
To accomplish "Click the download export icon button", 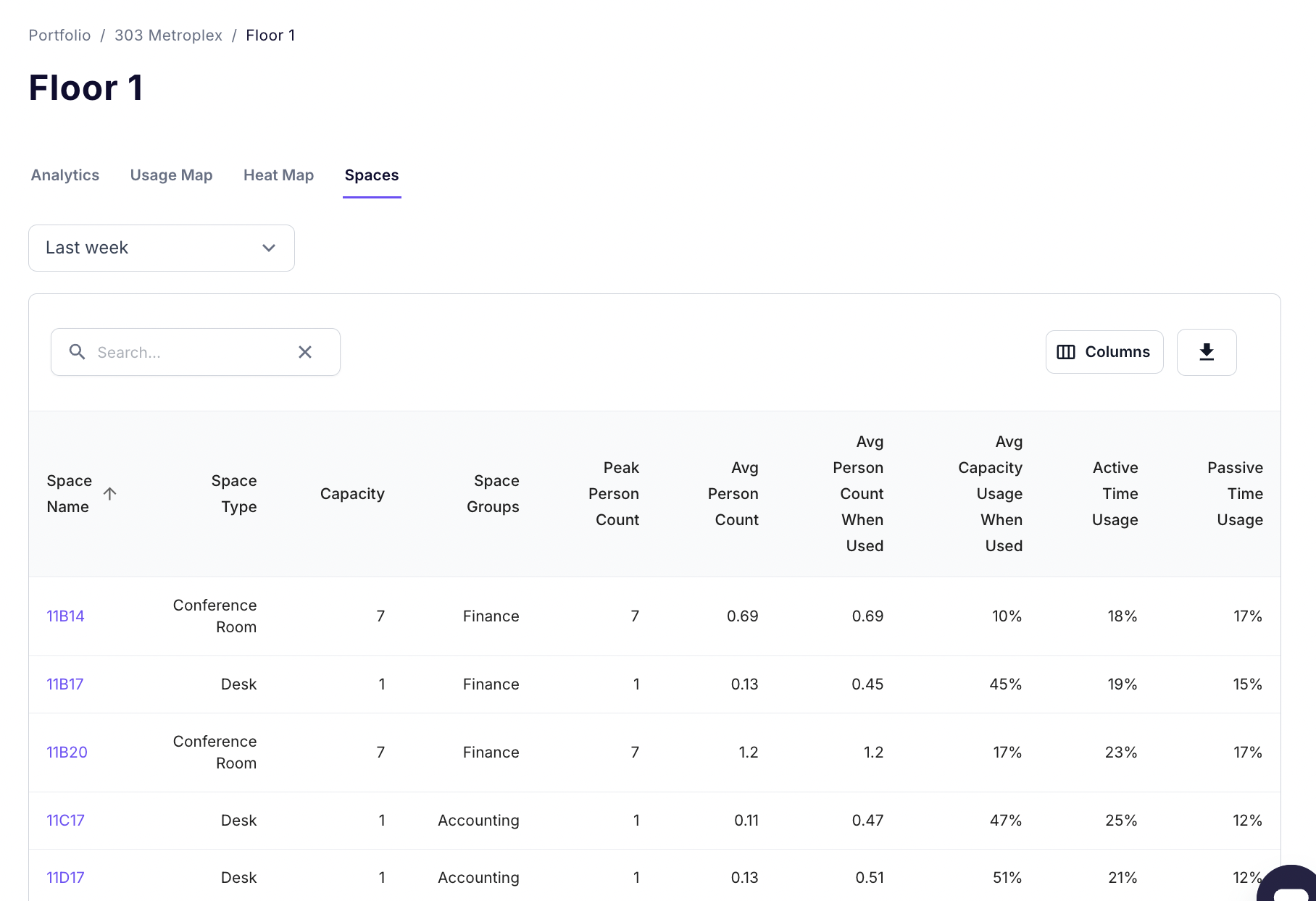I will pos(1207,352).
